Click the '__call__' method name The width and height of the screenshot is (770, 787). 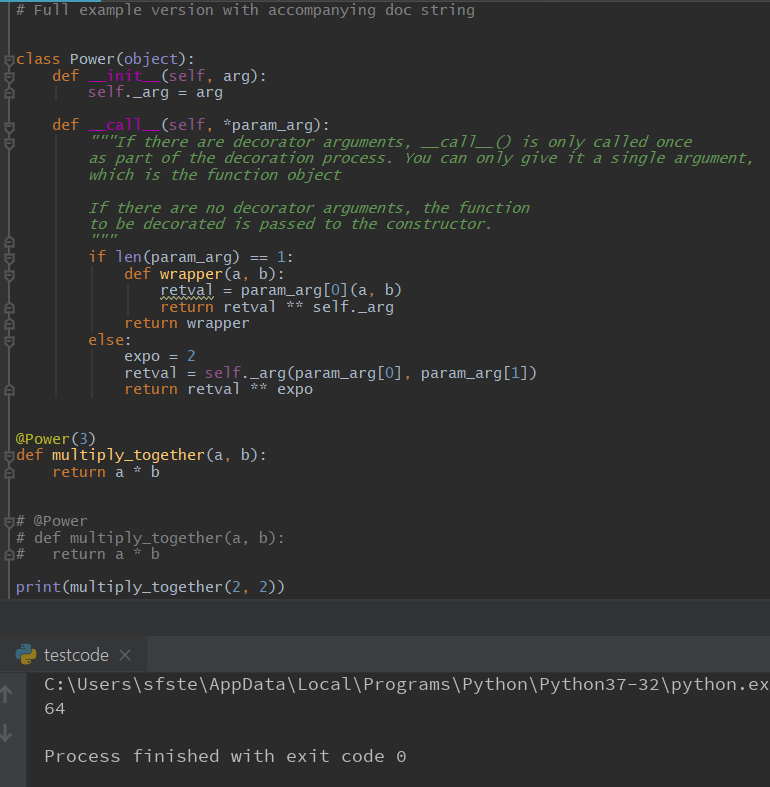click(x=124, y=125)
